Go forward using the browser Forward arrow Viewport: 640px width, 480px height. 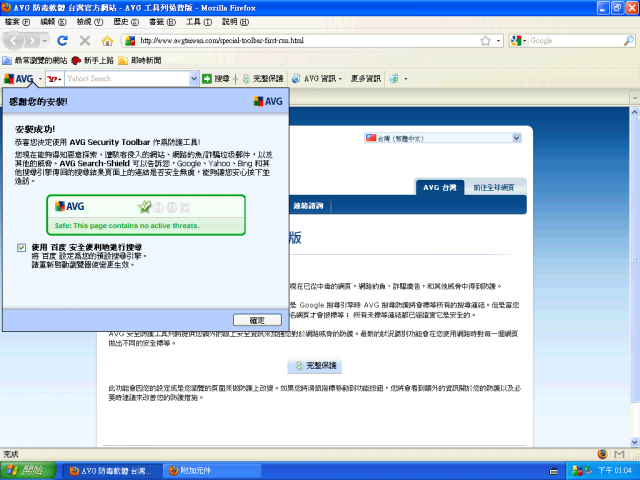coord(32,40)
